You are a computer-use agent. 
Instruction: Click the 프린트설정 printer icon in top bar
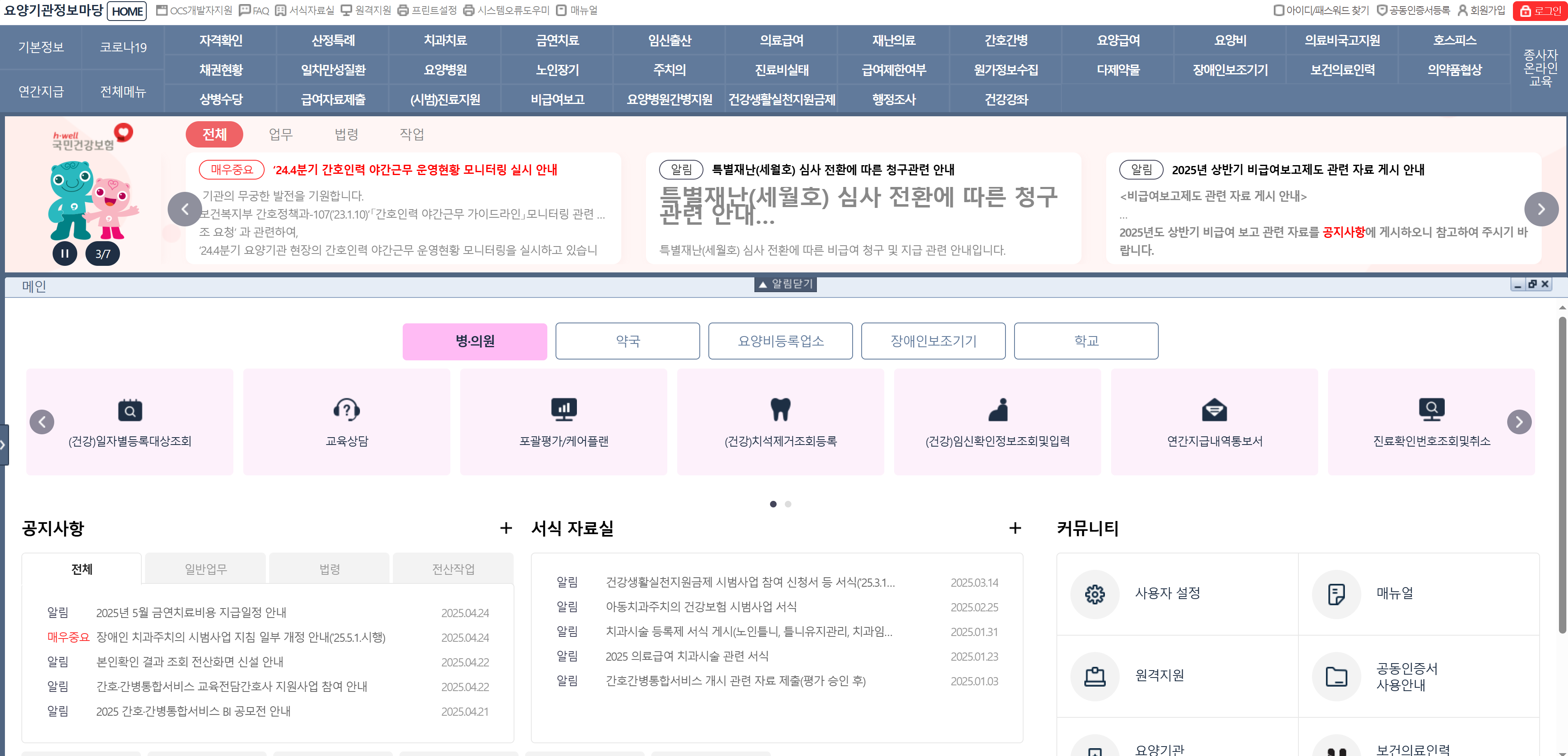(403, 10)
